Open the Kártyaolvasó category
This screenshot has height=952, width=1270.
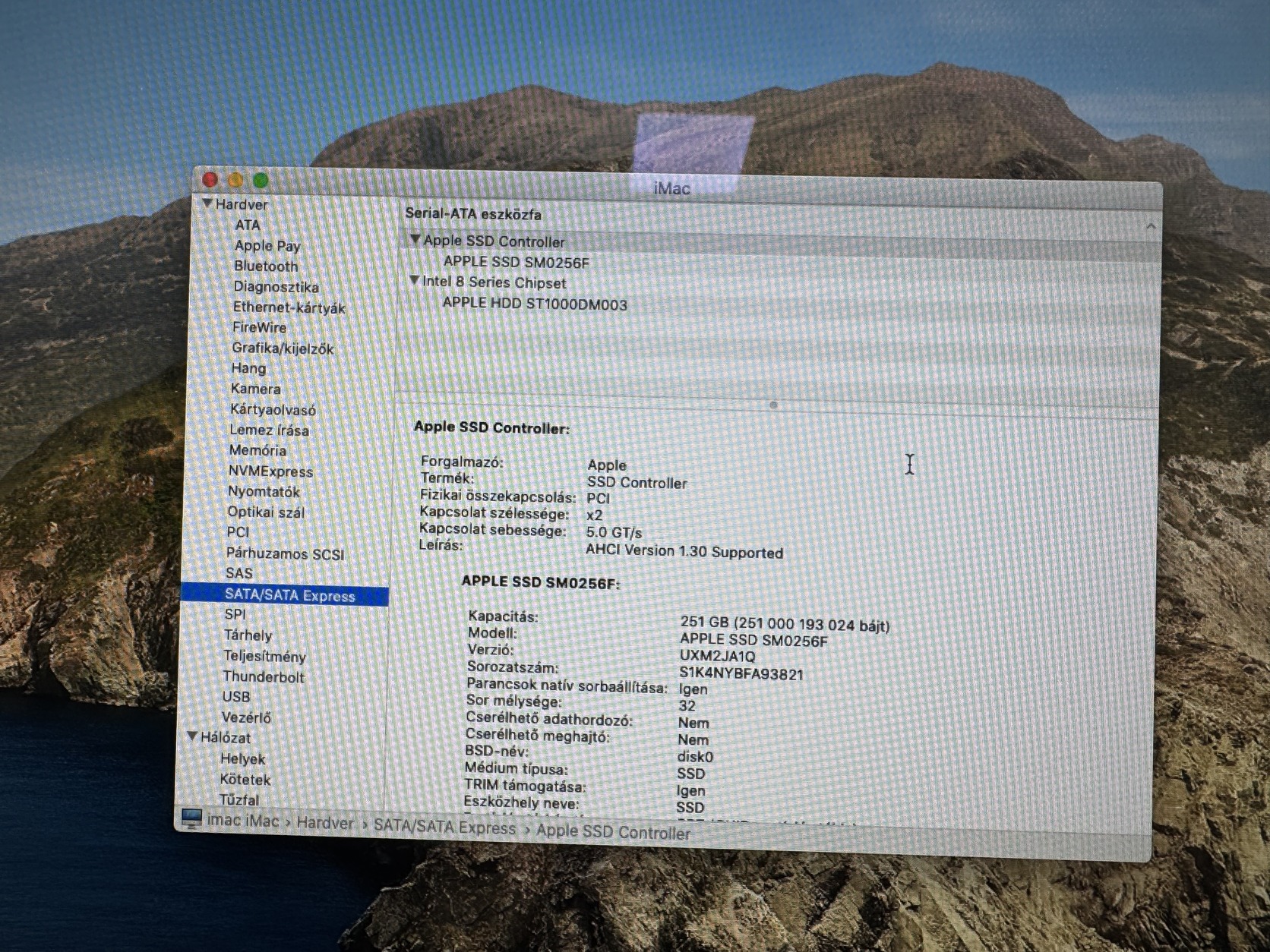click(273, 409)
